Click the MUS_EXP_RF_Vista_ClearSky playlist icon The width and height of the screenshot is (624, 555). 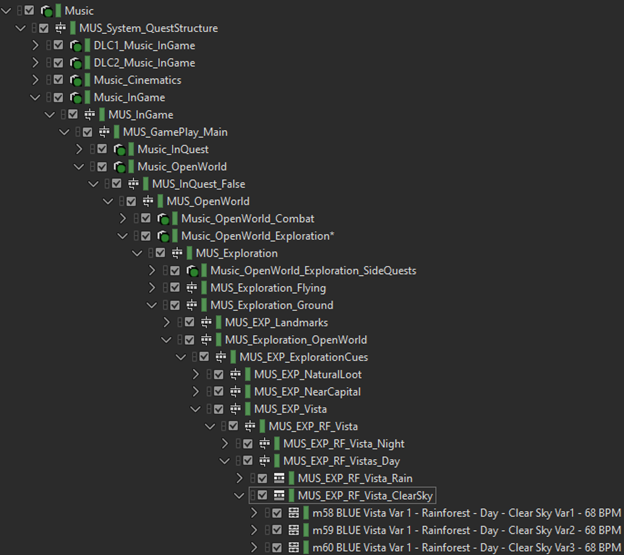pos(279,496)
